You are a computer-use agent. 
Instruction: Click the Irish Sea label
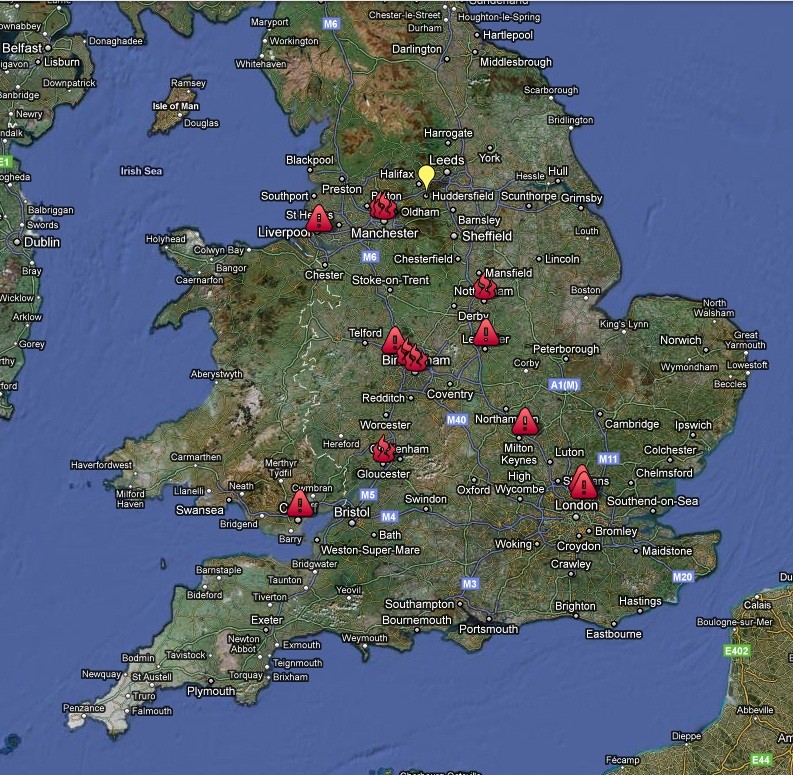click(141, 171)
